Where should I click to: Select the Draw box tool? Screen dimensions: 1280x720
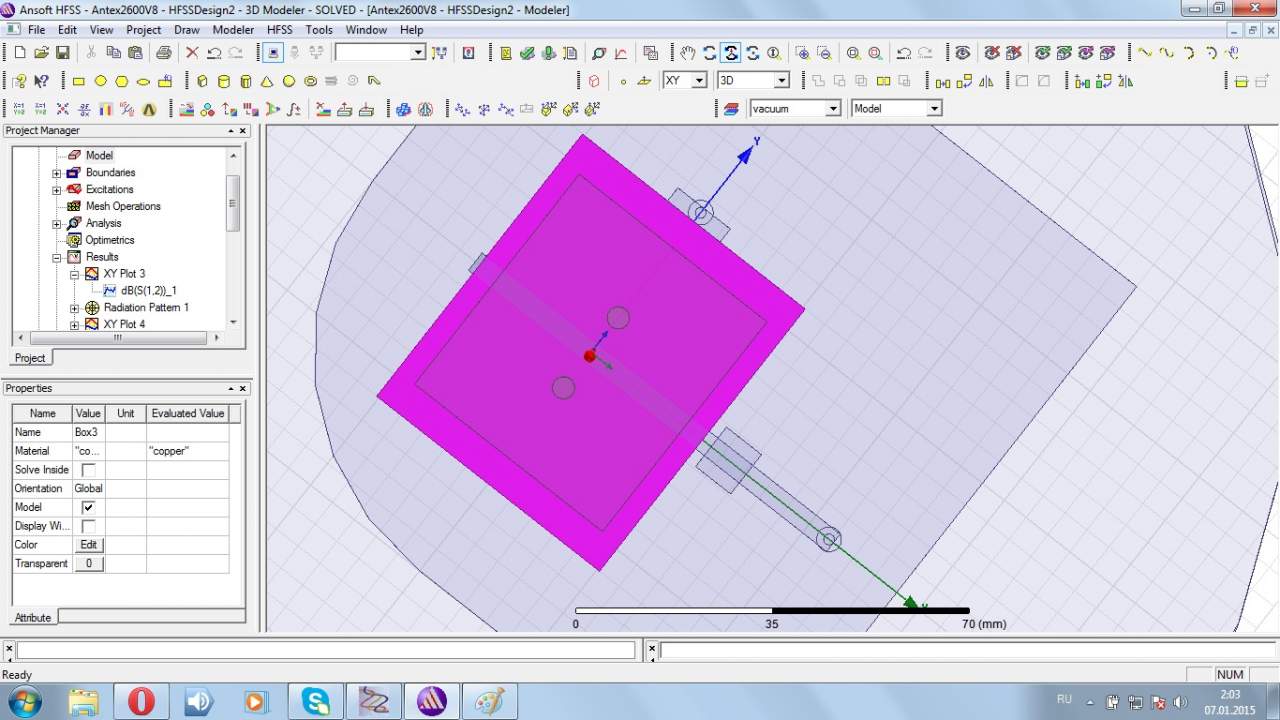[201, 81]
